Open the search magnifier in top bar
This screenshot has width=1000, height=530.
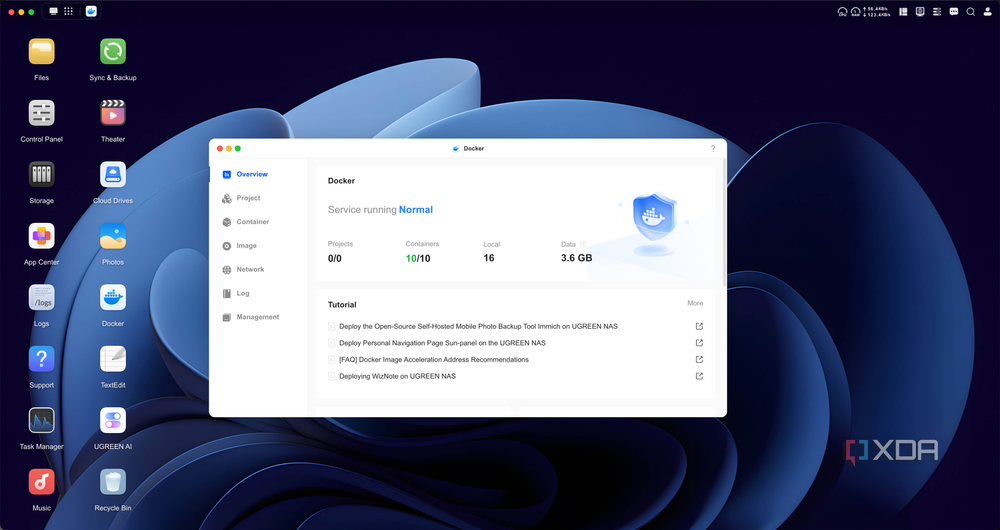pyautogui.click(x=971, y=11)
